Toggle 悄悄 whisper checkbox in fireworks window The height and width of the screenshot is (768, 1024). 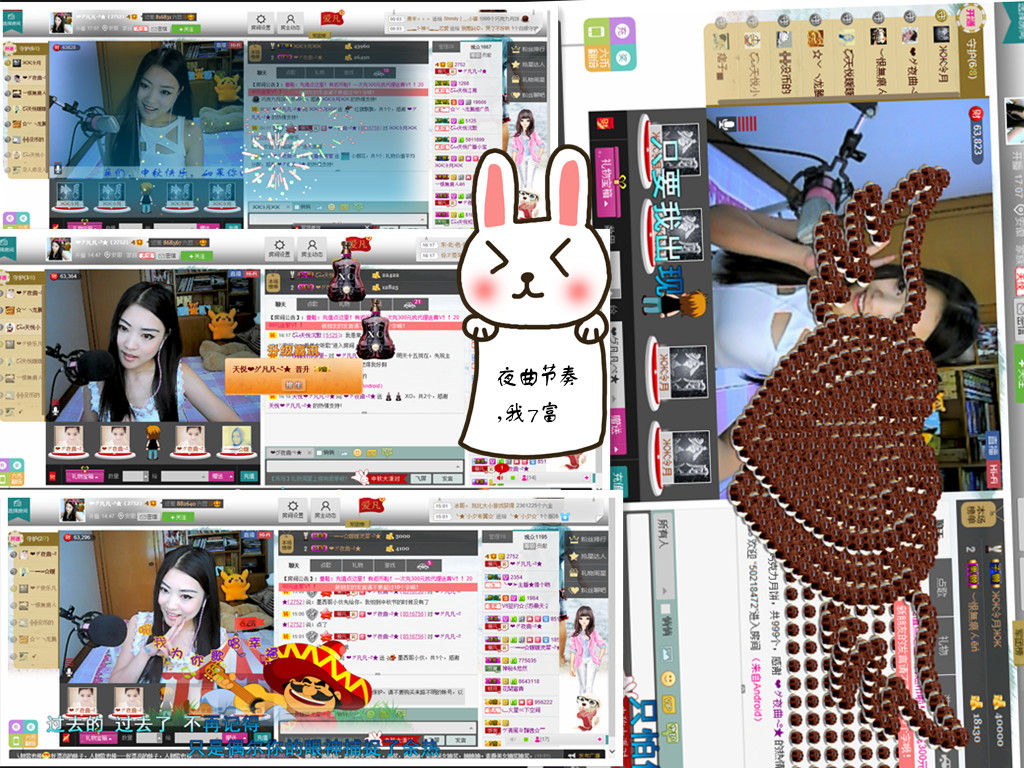pyautogui.click(x=296, y=206)
